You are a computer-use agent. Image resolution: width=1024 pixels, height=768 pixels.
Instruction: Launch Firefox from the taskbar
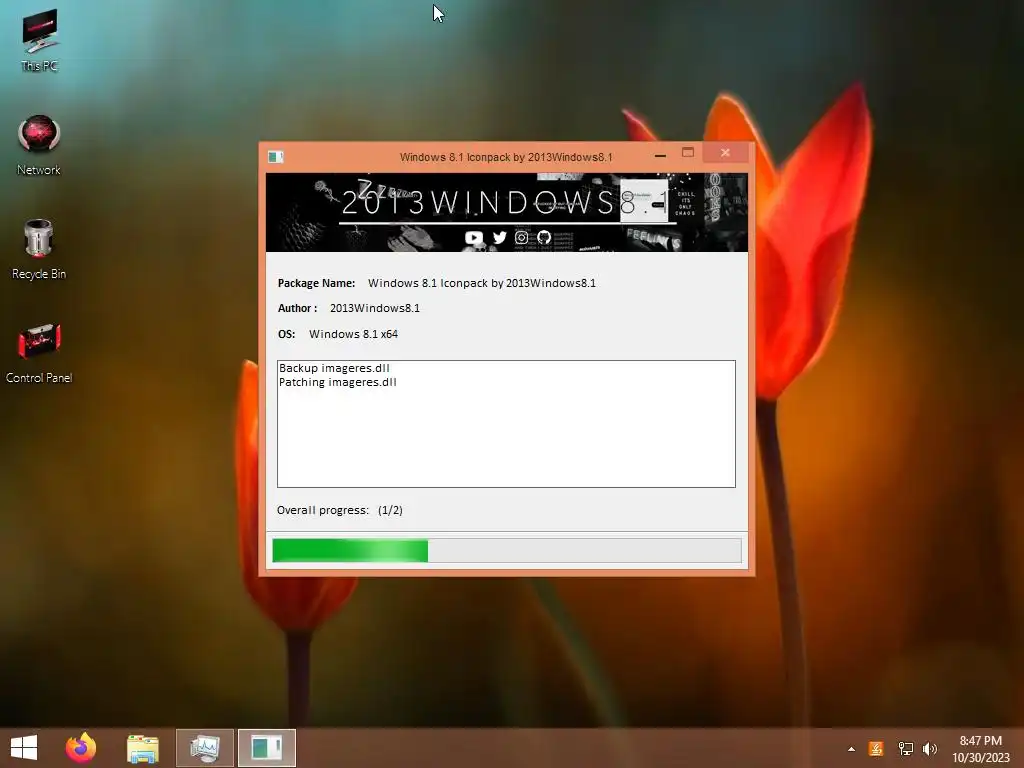point(81,748)
